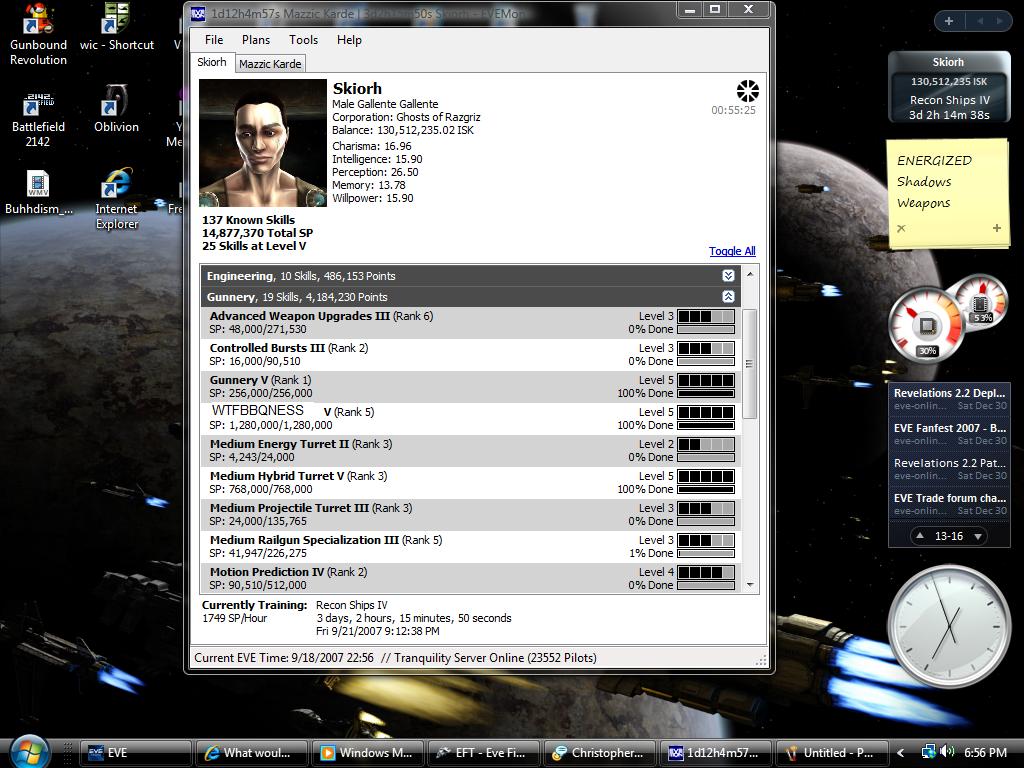The width and height of the screenshot is (1024, 768).
Task: Click the Skiorh character portrait
Action: (x=263, y=143)
